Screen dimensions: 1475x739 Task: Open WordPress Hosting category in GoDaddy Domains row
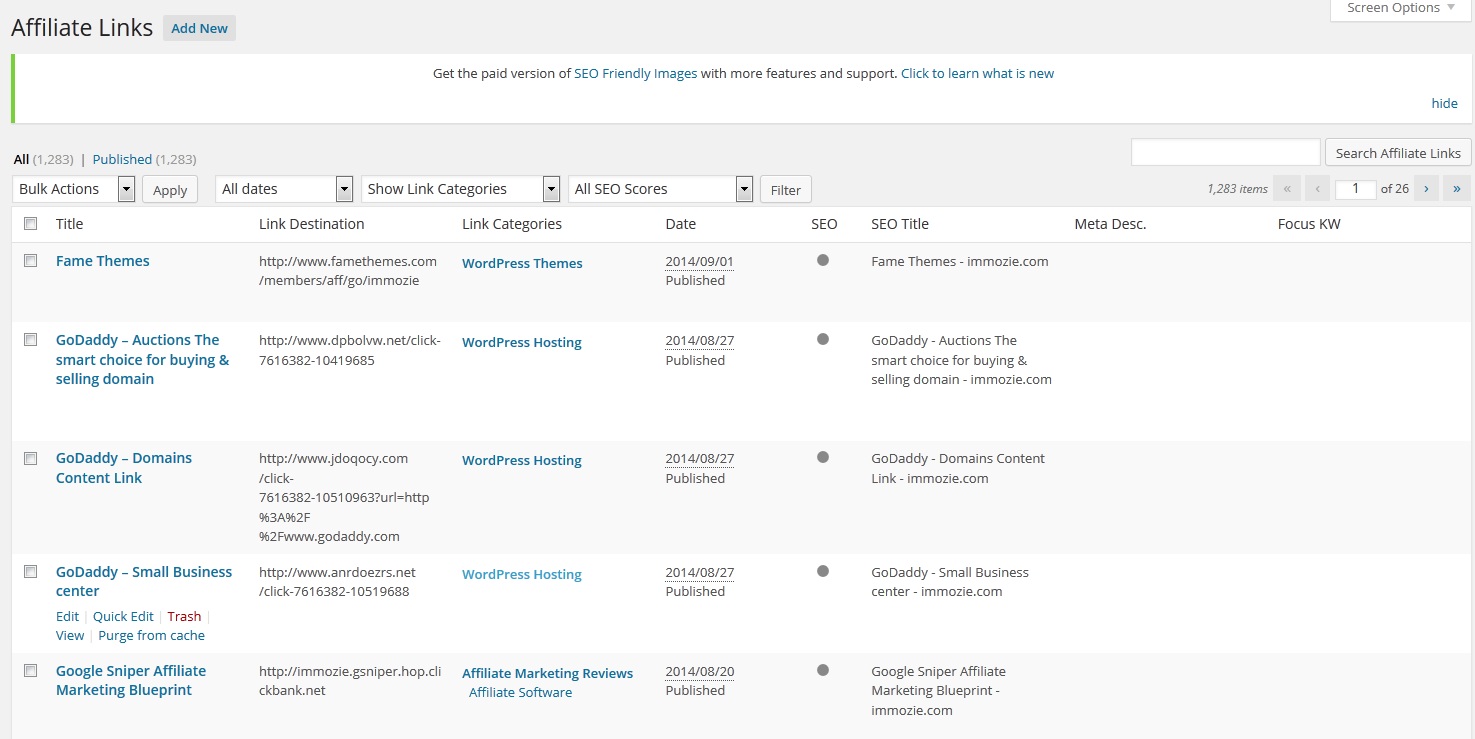tap(522, 460)
